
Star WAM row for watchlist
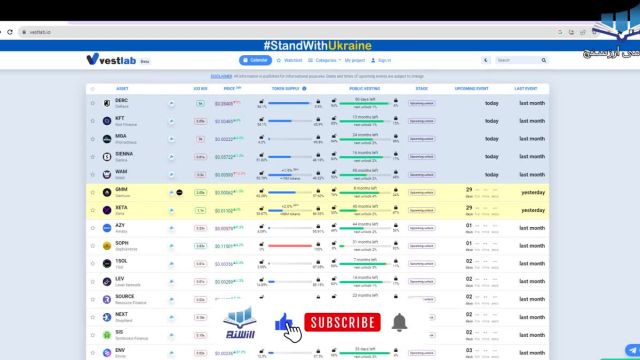coord(93,175)
